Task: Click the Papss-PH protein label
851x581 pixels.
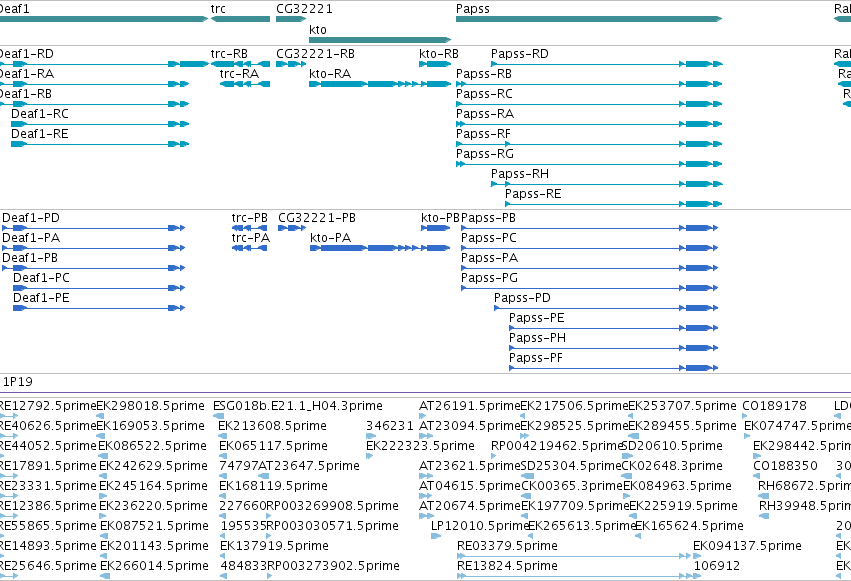Action: (537, 338)
